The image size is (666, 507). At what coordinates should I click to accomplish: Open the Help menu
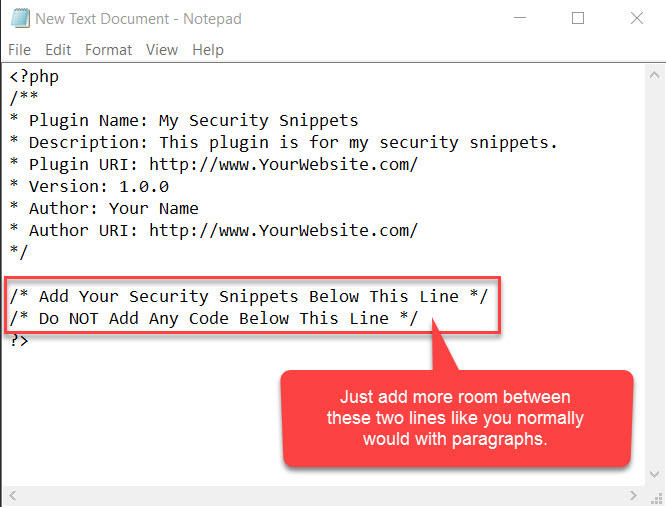pyautogui.click(x=208, y=50)
